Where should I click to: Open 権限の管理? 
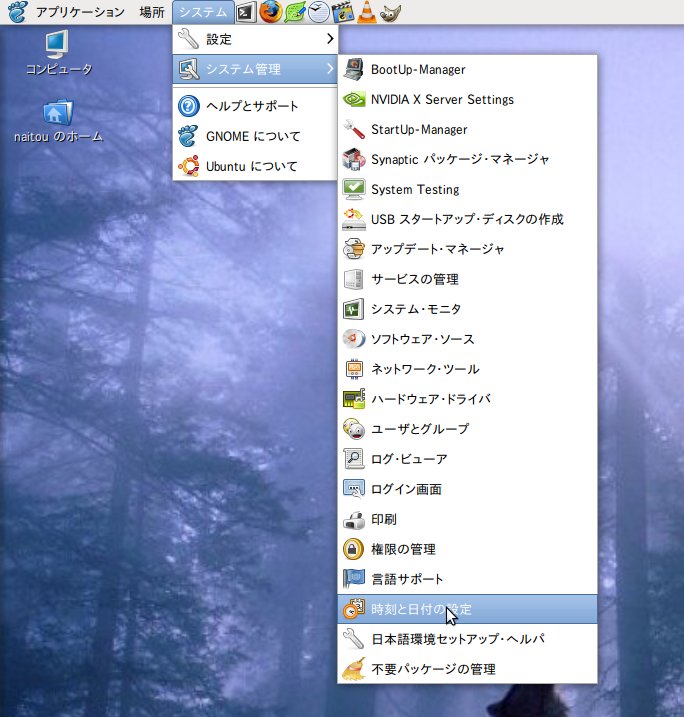[x=467, y=549]
